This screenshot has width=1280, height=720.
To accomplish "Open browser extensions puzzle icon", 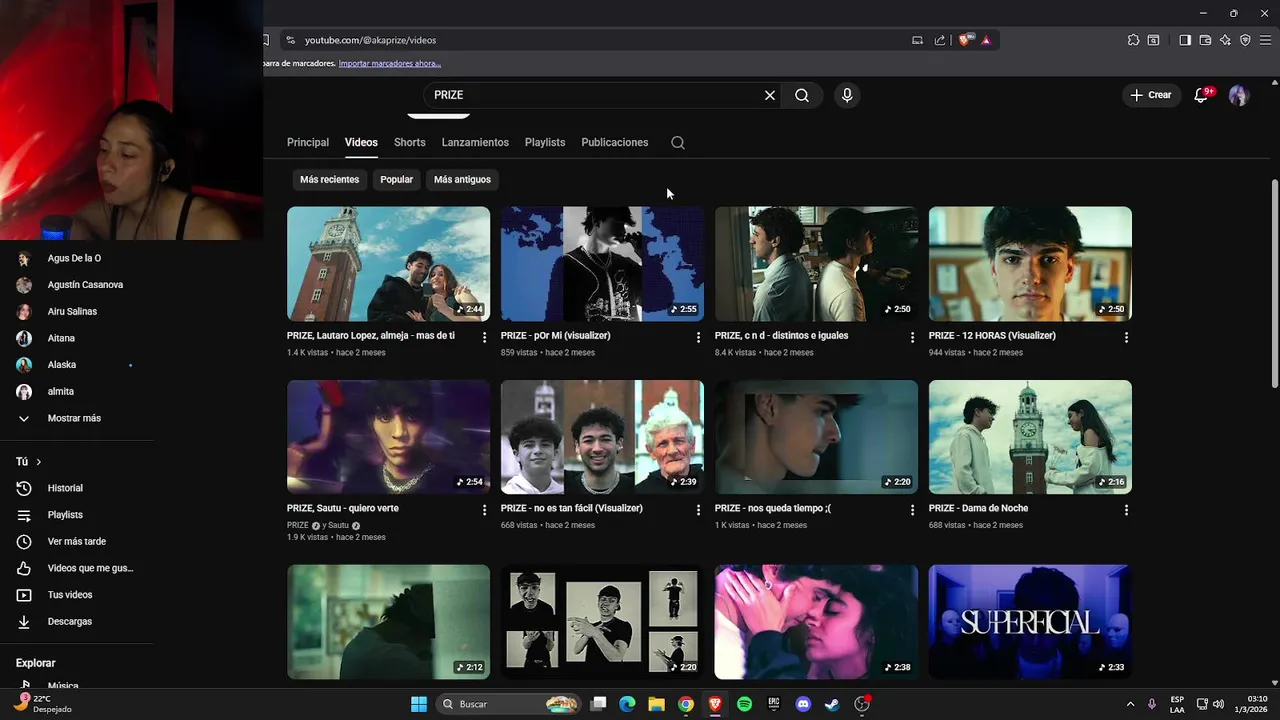I will click(1133, 40).
